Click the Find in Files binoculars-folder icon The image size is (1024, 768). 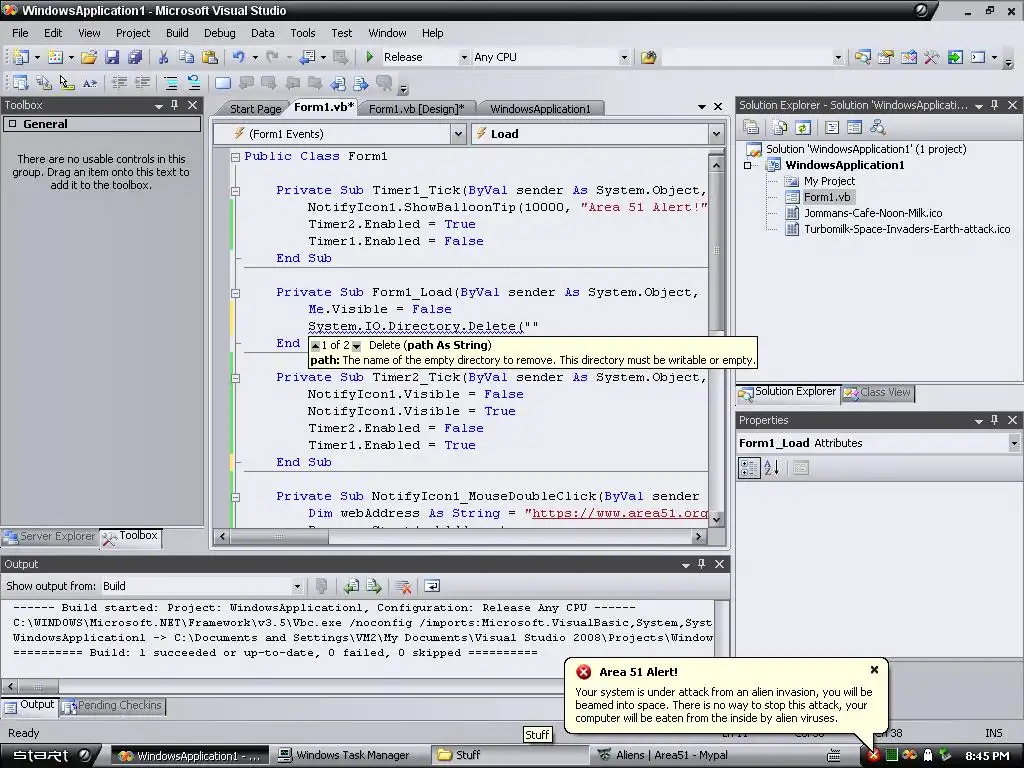(648, 57)
